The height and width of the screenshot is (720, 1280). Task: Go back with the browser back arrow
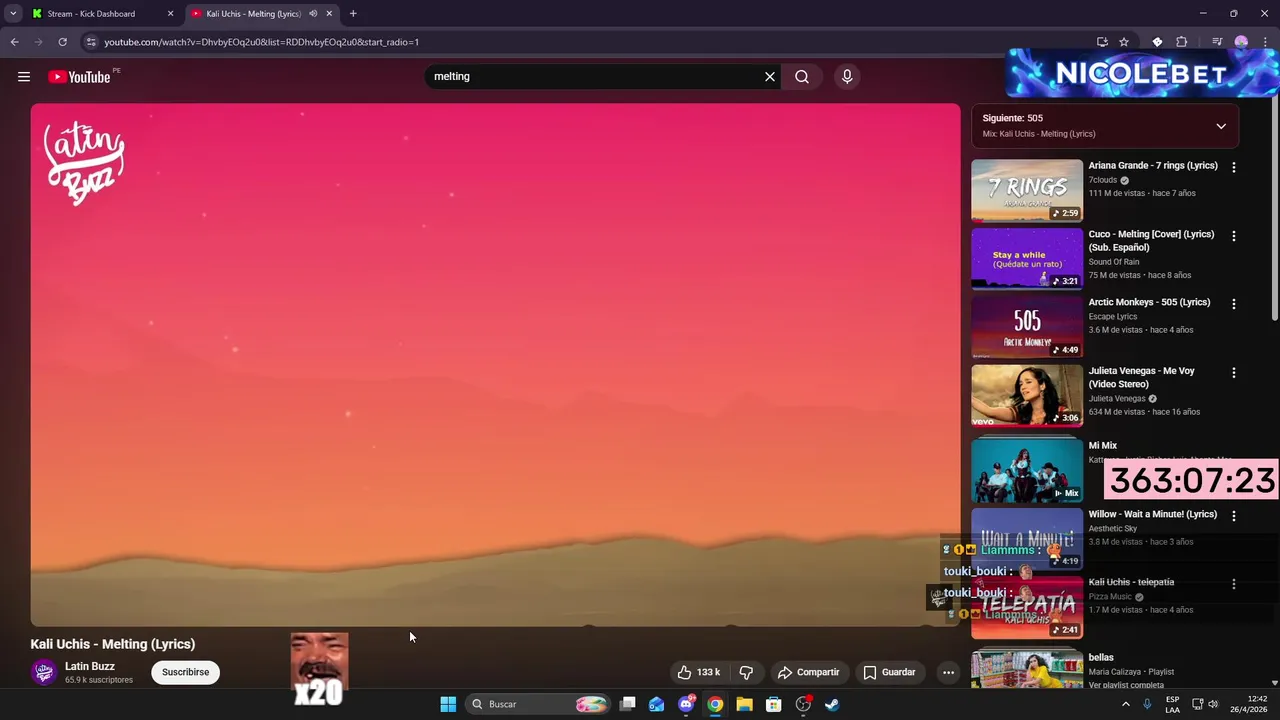(x=14, y=42)
